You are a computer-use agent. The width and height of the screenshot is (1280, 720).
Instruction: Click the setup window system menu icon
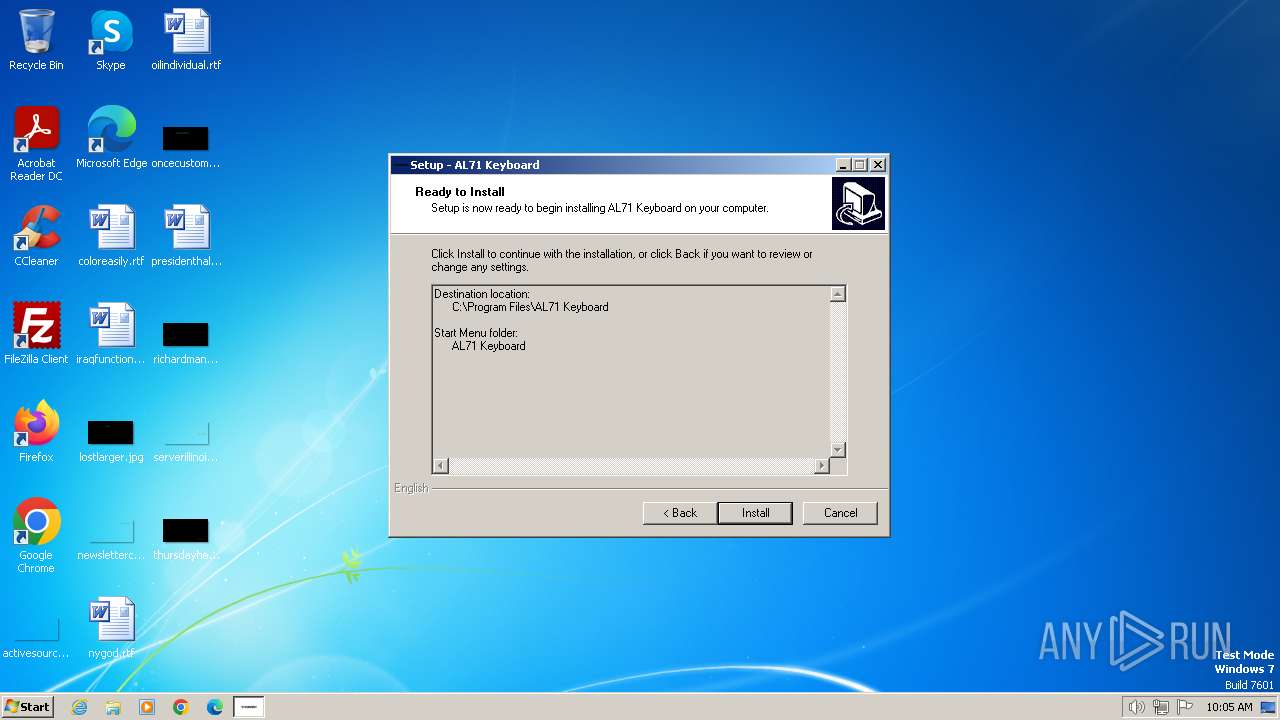click(x=400, y=165)
